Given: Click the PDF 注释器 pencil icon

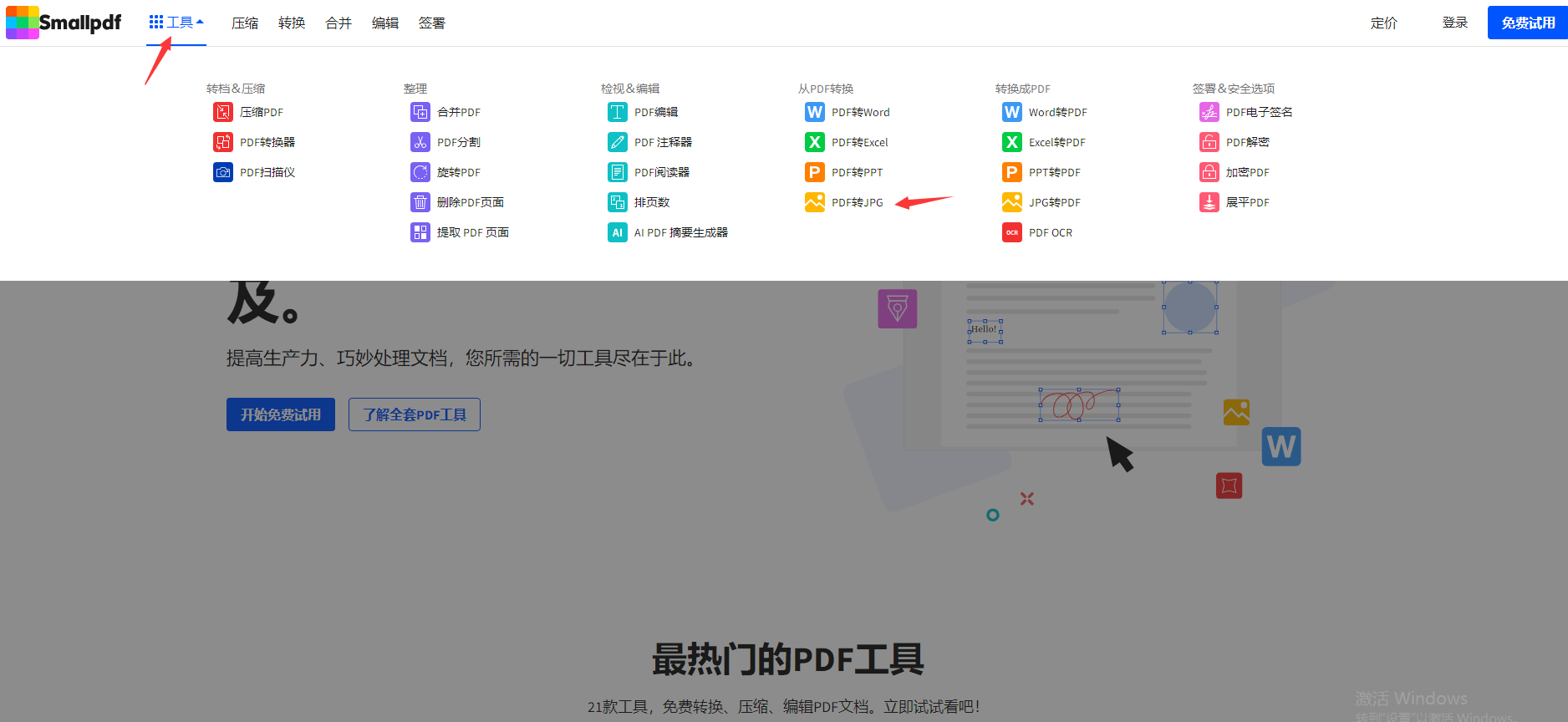Looking at the screenshot, I should click(618, 142).
